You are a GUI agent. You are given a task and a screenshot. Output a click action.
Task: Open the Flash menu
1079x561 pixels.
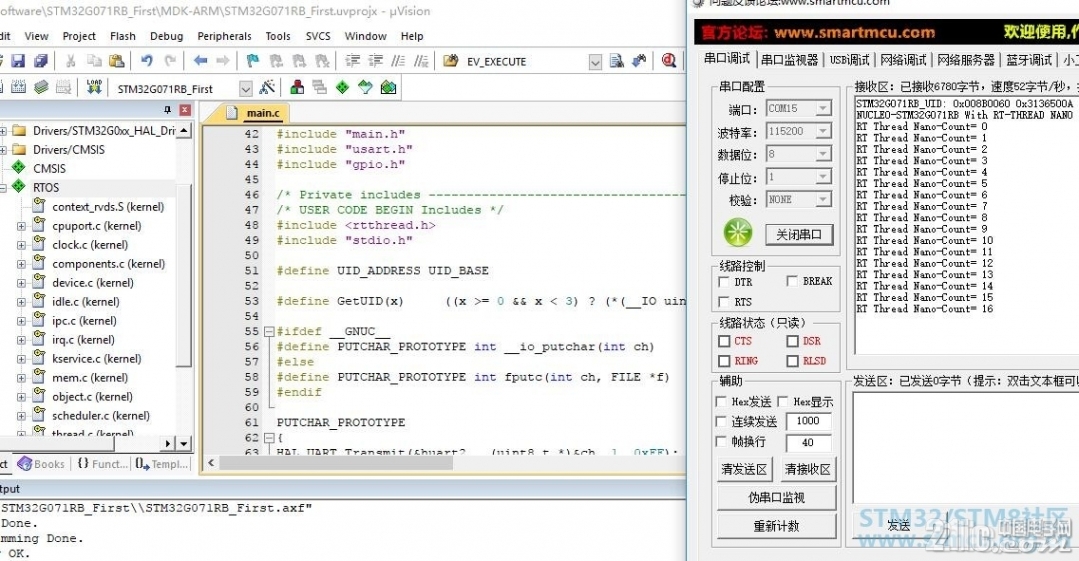122,36
